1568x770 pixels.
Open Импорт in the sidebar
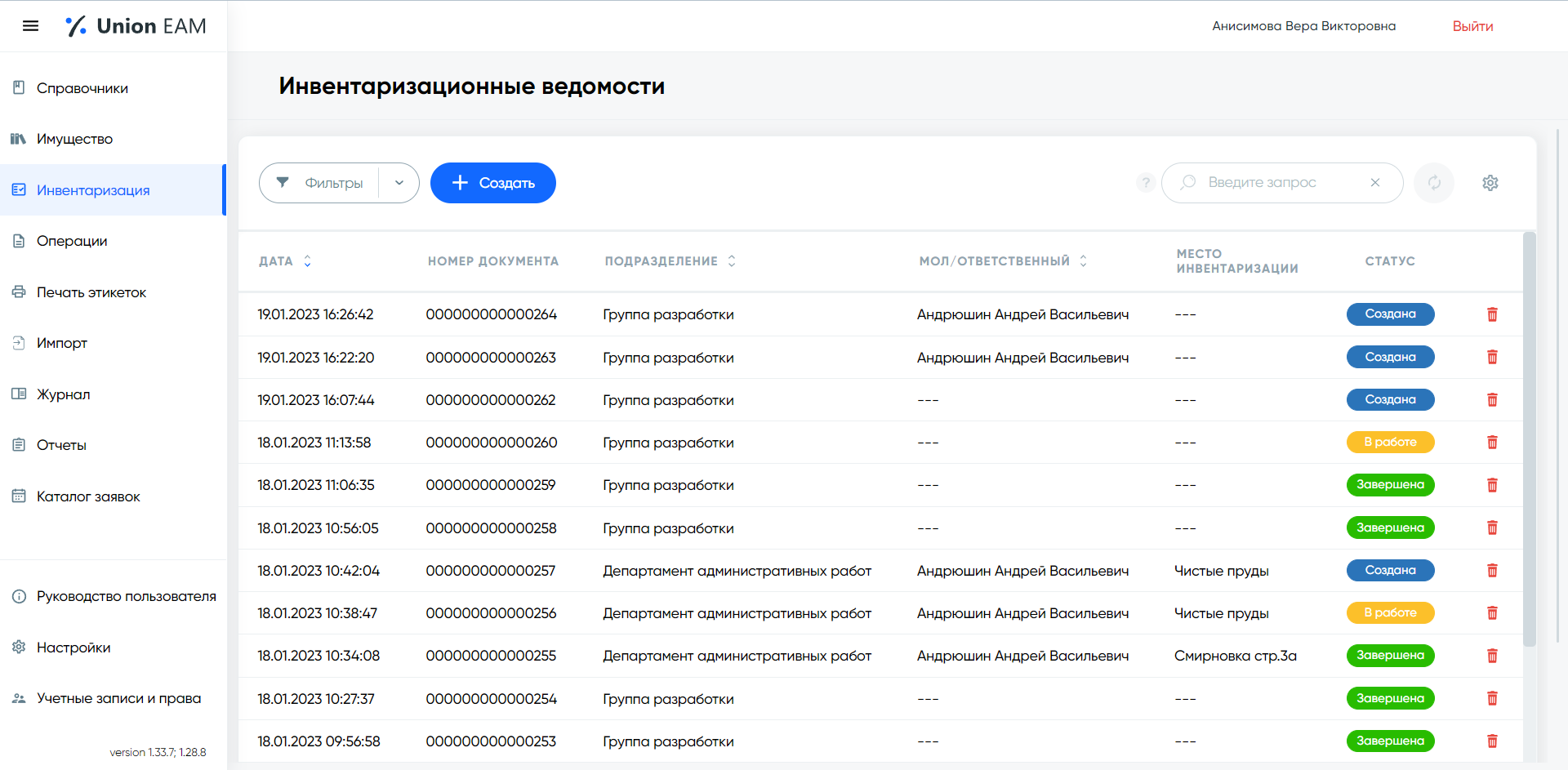(62, 343)
